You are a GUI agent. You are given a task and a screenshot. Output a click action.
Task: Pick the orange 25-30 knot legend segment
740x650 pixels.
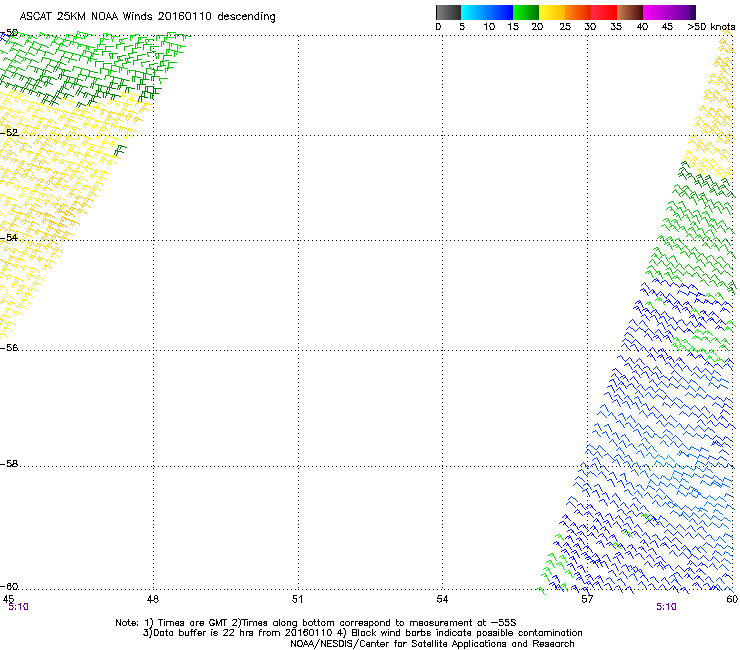(578, 12)
